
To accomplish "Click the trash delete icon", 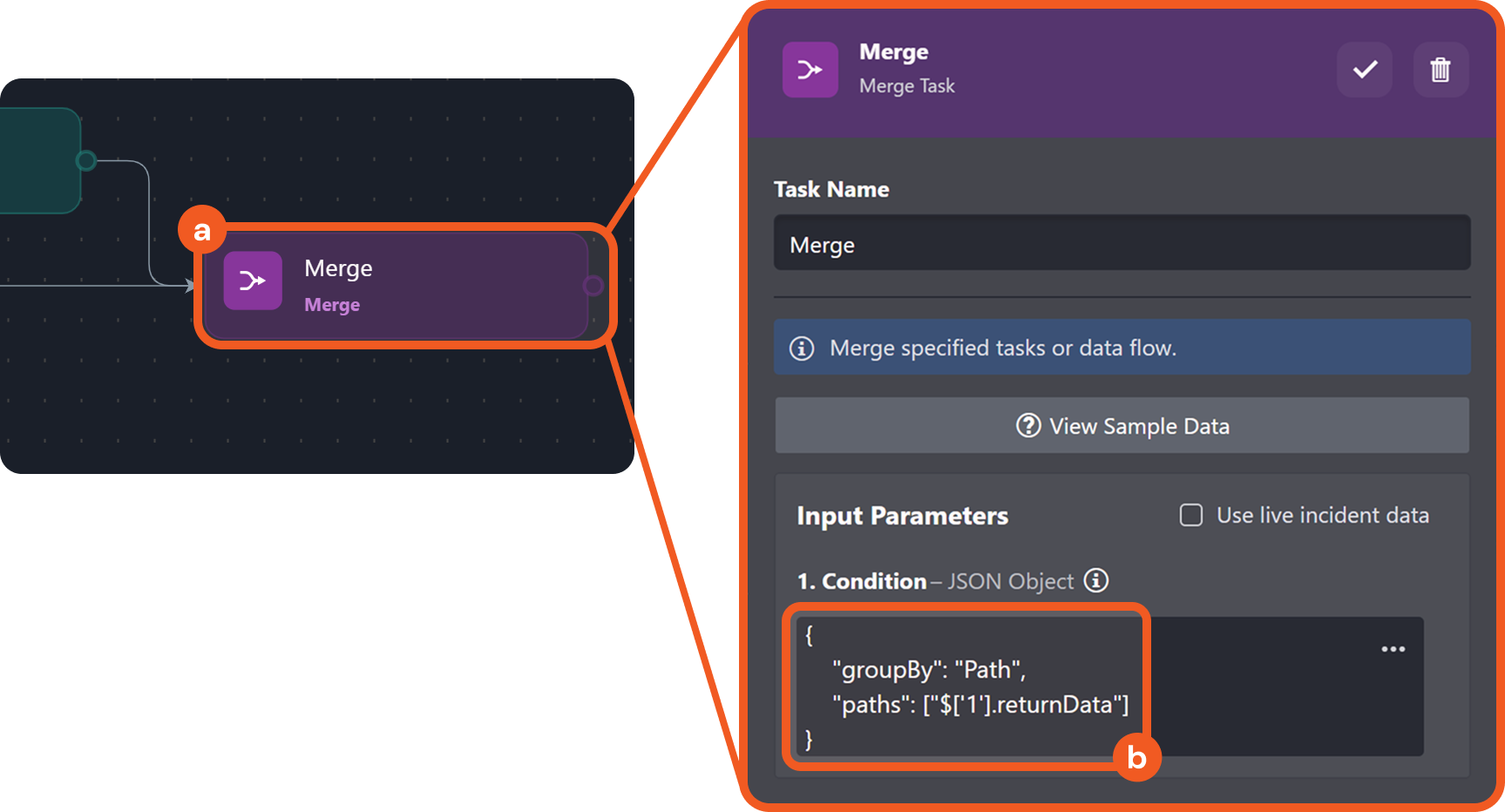I will coord(1440,70).
